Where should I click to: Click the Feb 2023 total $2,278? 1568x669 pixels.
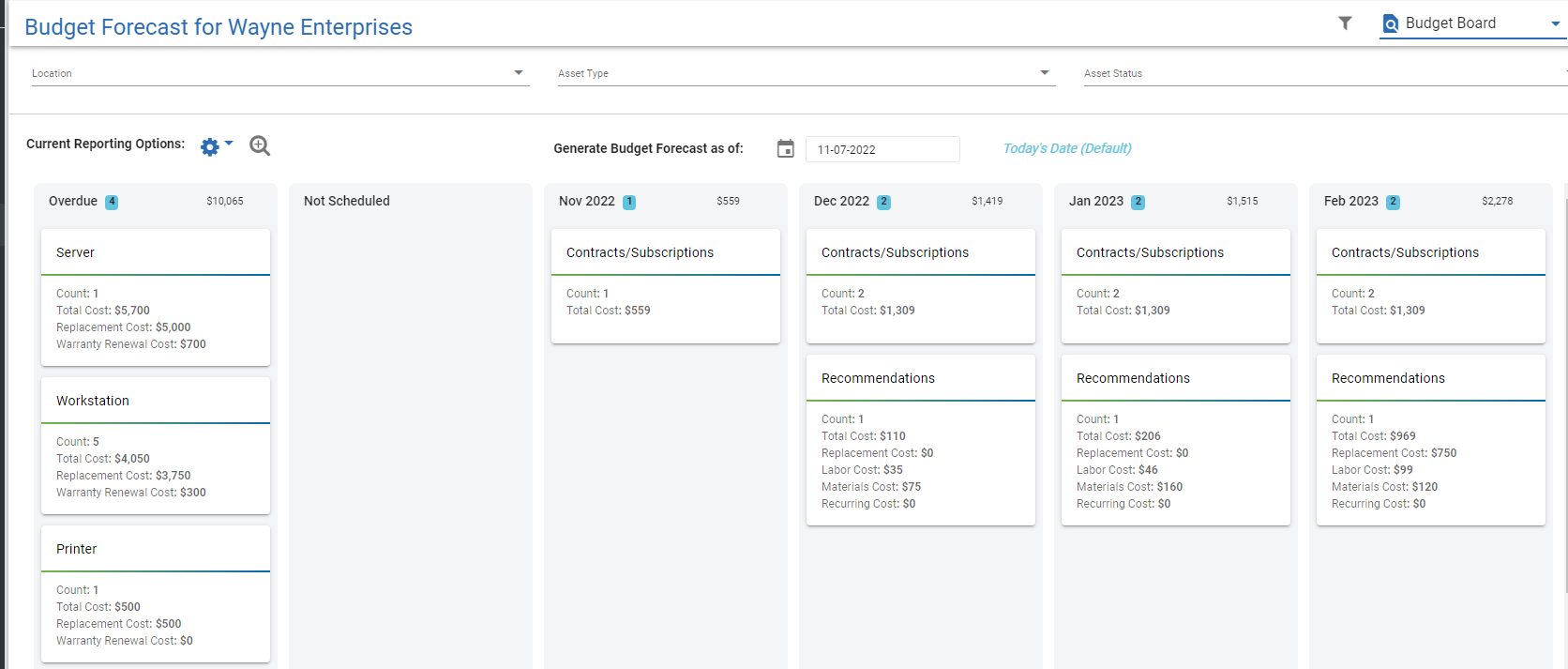point(1498,201)
